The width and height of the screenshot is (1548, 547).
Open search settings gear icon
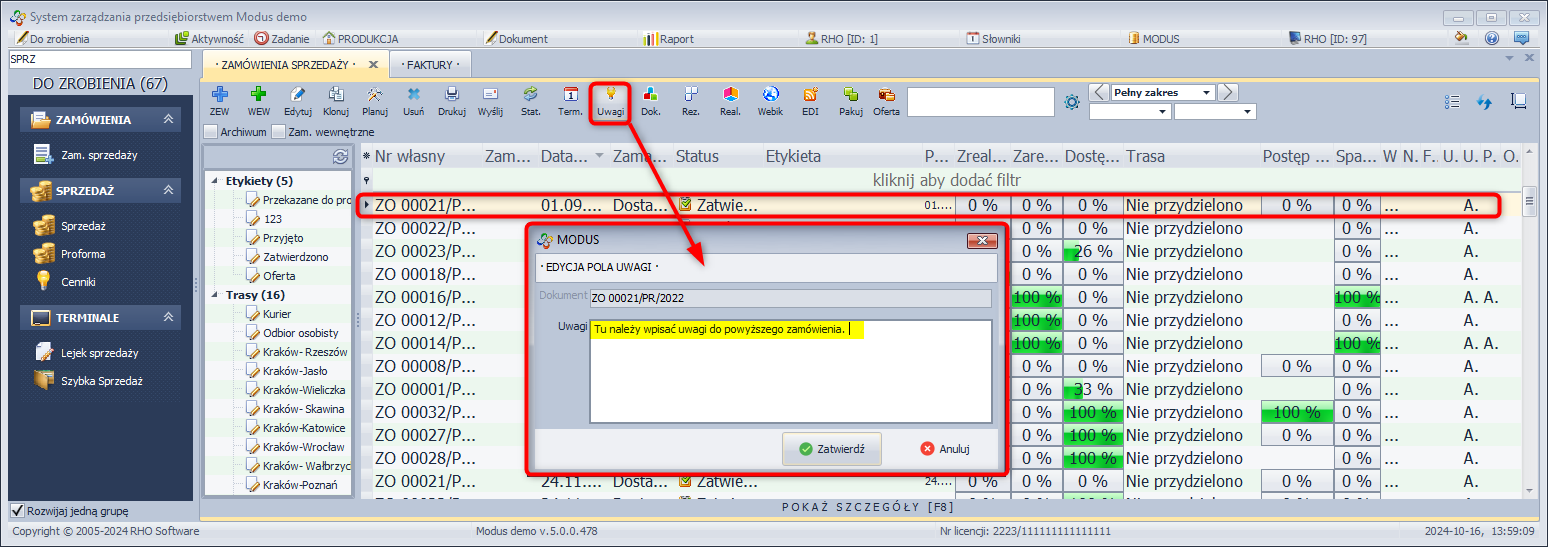coord(1072,102)
